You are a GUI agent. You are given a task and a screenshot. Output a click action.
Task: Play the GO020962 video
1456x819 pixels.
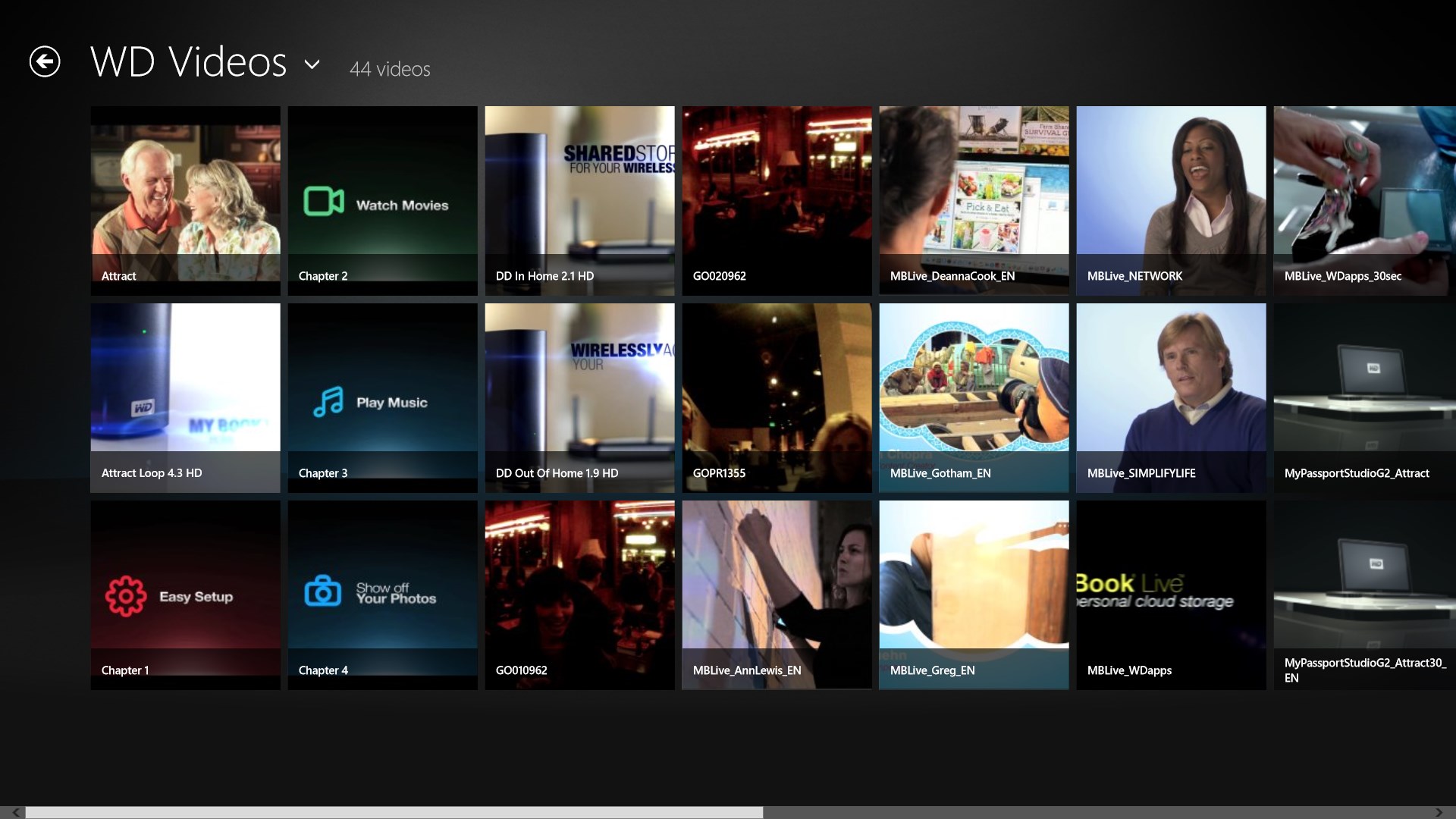tap(777, 200)
